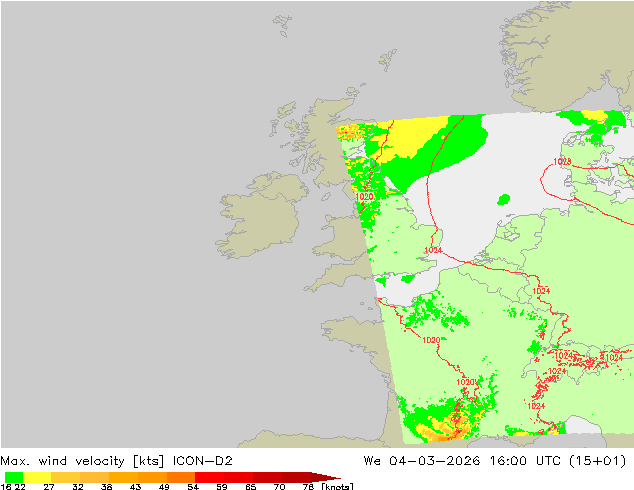
Task: Pick the dark red 70-78 knots legend swatch
Action: tap(296, 477)
